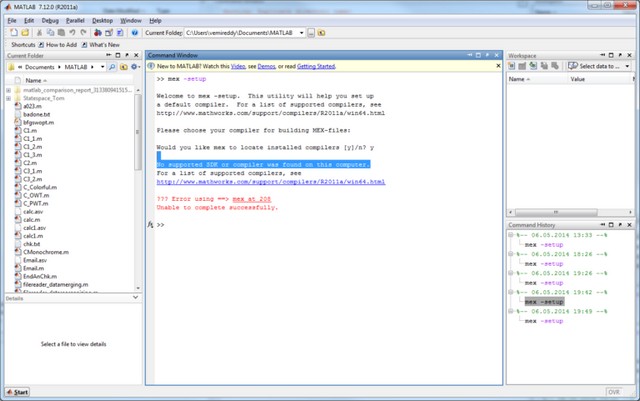Search files in Current Folder panel

tap(112, 67)
